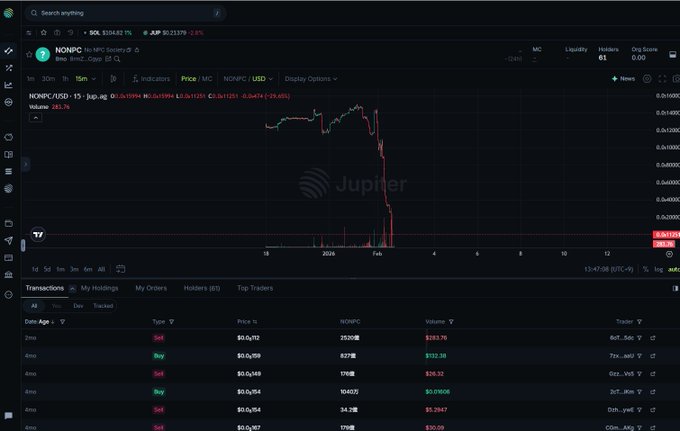
Task: Open the bank building icon in the left sidebar
Action: click(x=9, y=274)
